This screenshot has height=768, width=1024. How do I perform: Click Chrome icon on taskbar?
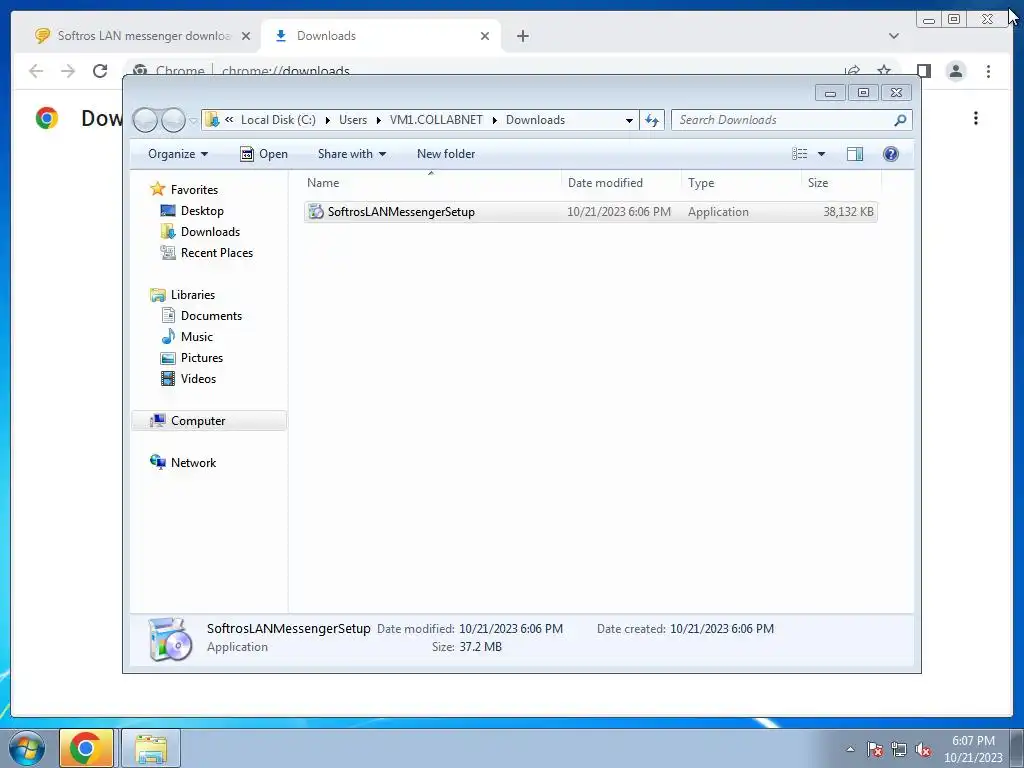point(86,748)
